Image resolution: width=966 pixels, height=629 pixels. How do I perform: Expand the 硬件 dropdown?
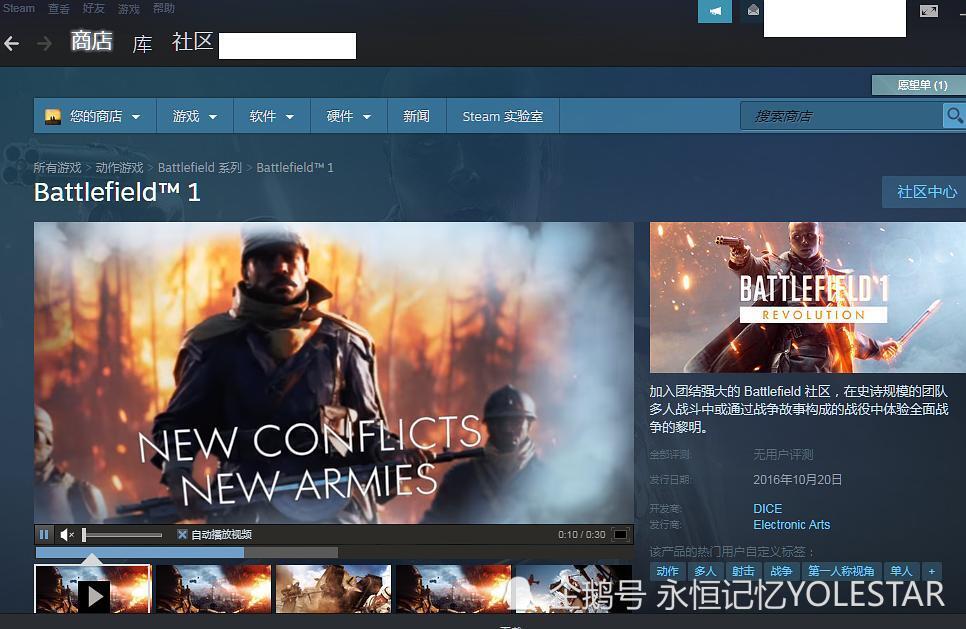pyautogui.click(x=349, y=116)
